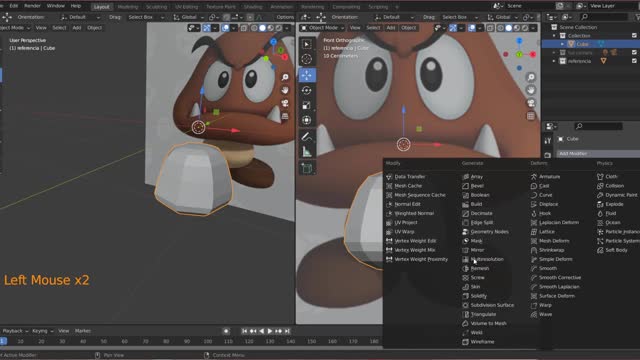Open Global transform orientation dropdown left header
Image resolution: width=640 pixels, height=360 pixels.
[x=188, y=17]
